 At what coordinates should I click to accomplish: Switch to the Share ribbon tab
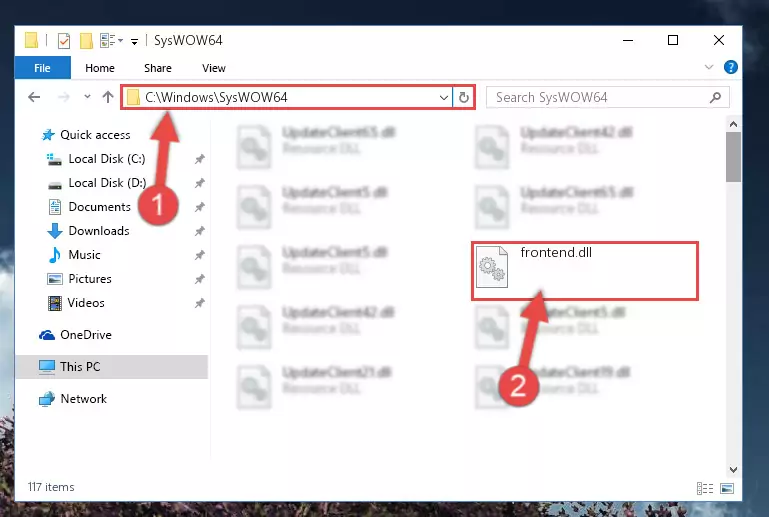[x=157, y=68]
